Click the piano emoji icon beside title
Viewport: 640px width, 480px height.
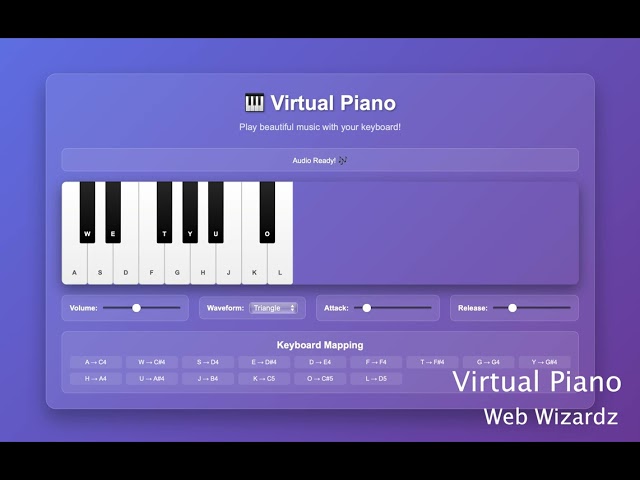(254, 102)
